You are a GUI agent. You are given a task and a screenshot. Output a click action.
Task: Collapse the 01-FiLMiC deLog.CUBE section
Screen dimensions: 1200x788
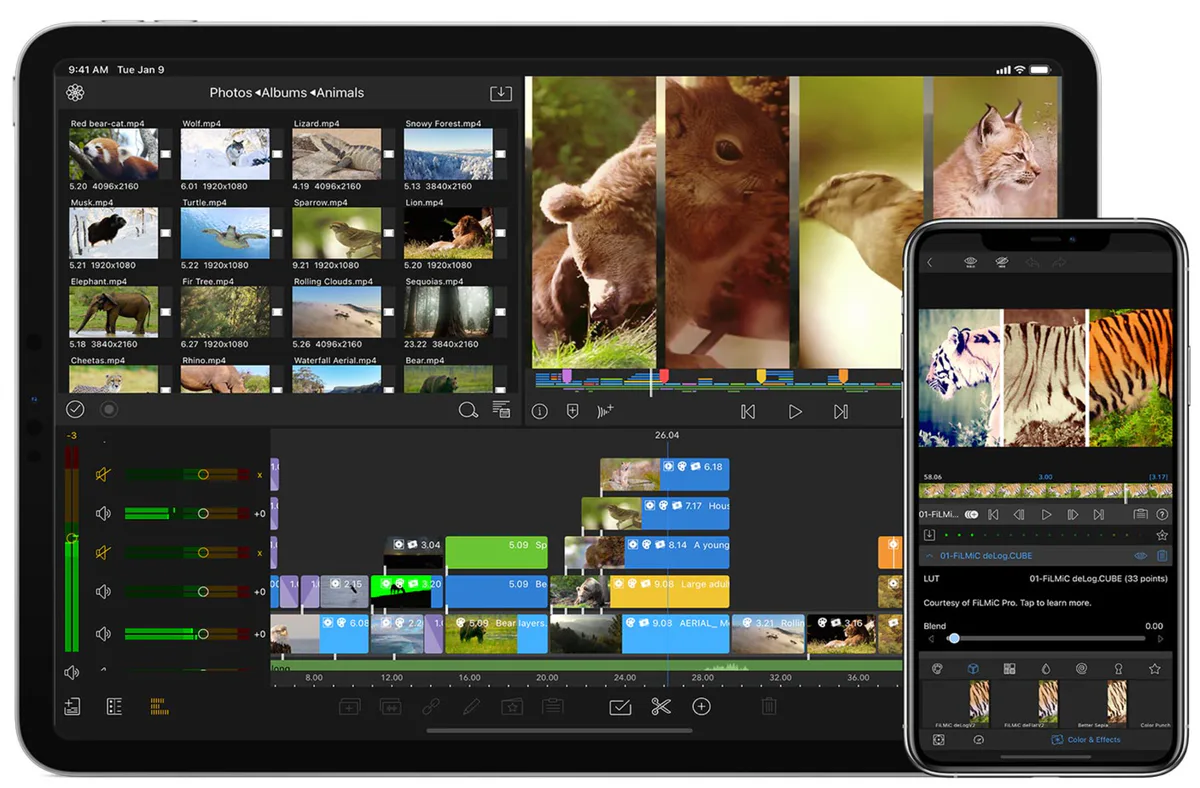(929, 555)
